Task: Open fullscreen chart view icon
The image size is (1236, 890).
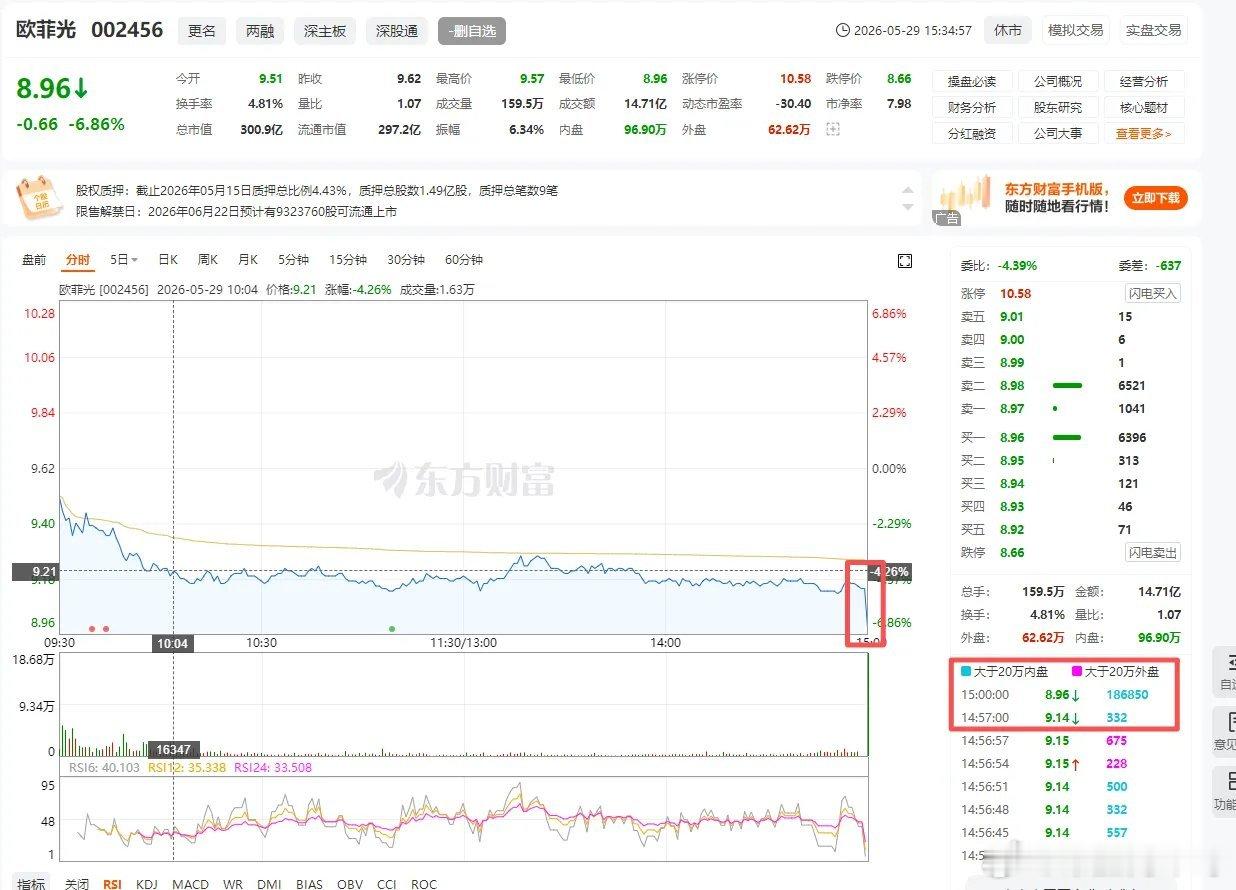Action: [905, 261]
